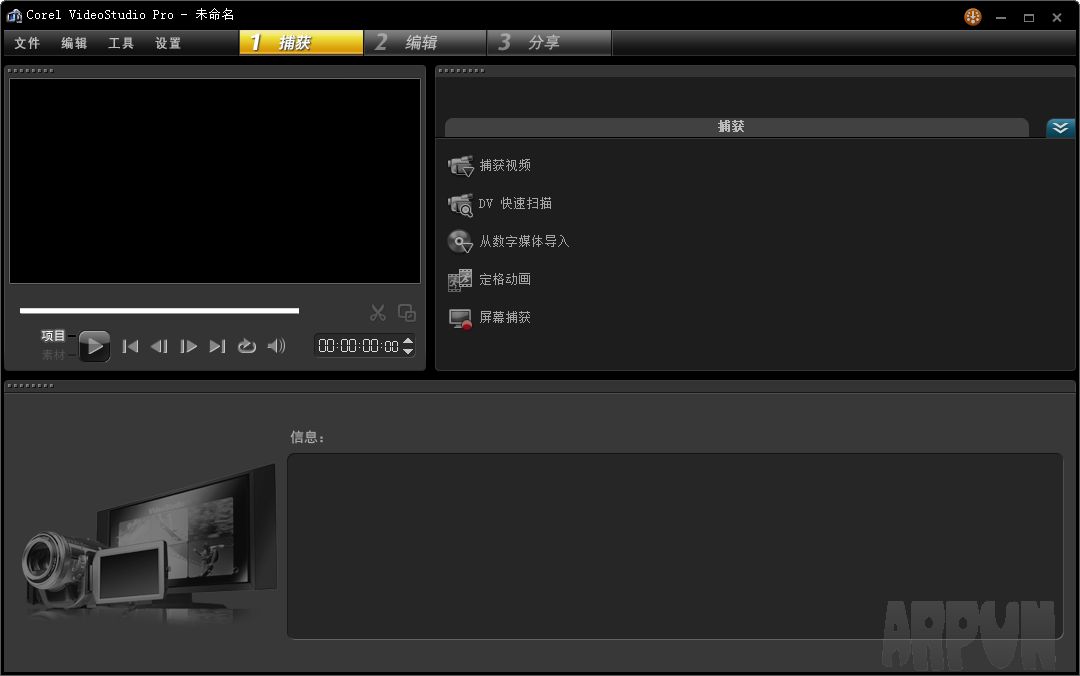Switch to the 2 编辑 tab
Screen dimensions: 1080x676
coord(424,42)
